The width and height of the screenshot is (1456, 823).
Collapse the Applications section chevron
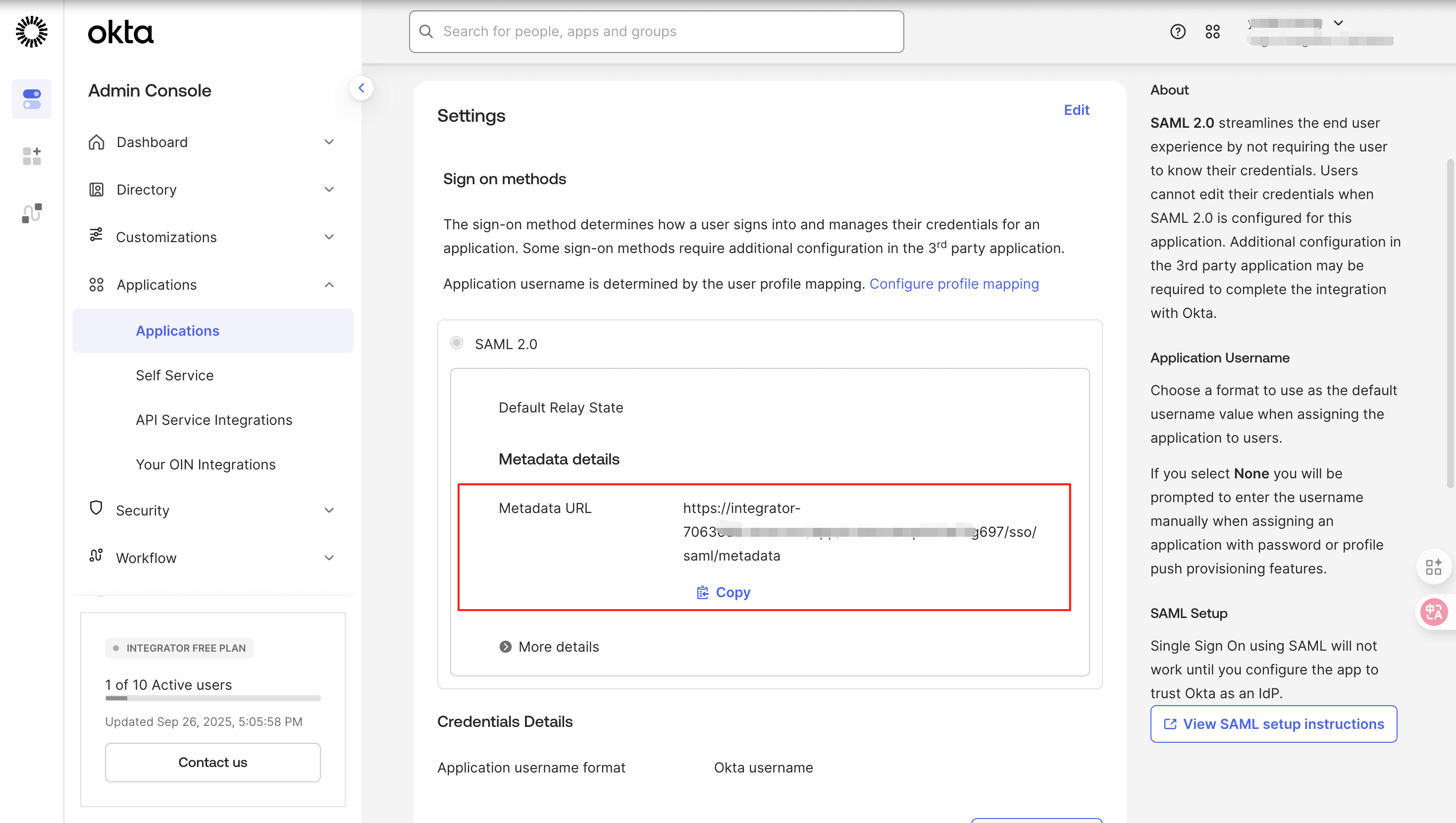click(329, 285)
